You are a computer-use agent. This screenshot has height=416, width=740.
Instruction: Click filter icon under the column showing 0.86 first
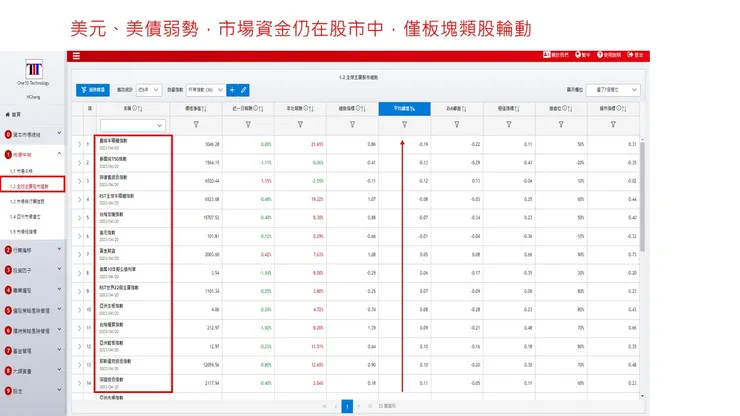(353, 125)
